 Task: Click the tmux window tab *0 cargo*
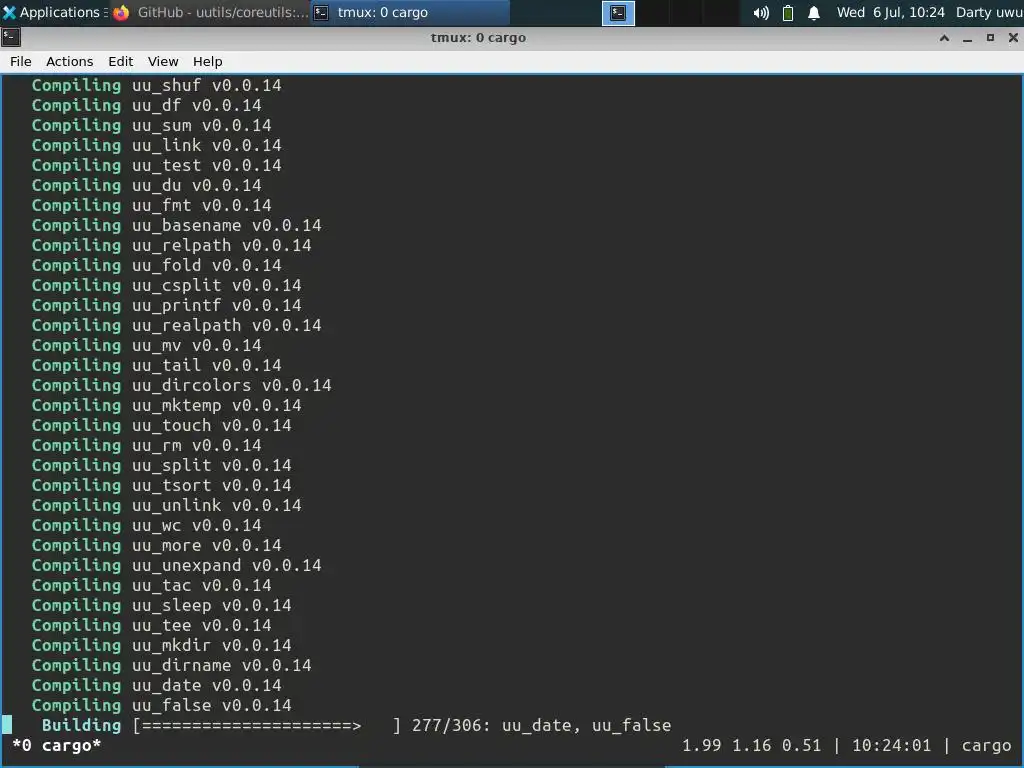[x=57, y=745]
